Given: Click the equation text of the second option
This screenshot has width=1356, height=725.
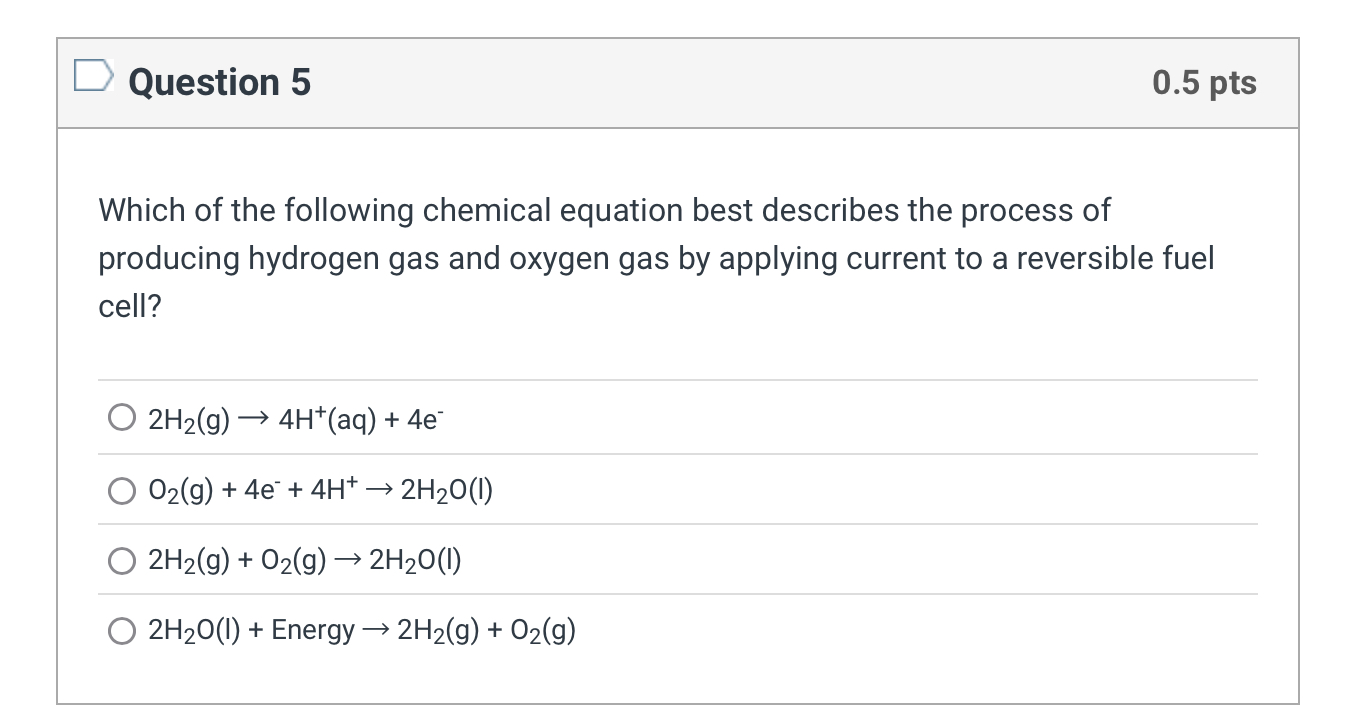Looking at the screenshot, I should point(320,489).
